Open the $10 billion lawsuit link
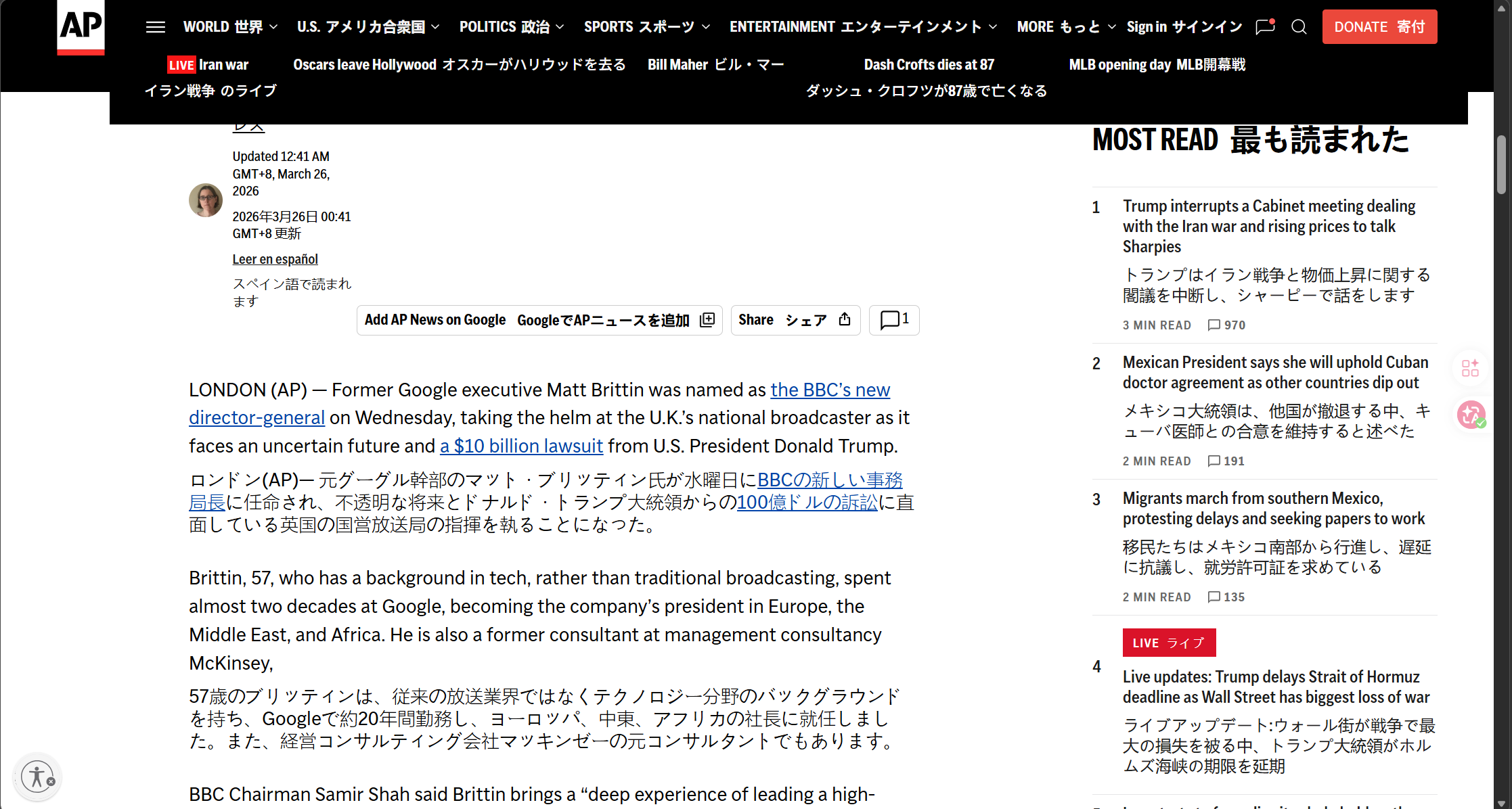Image resolution: width=1512 pixels, height=809 pixels. point(521,446)
